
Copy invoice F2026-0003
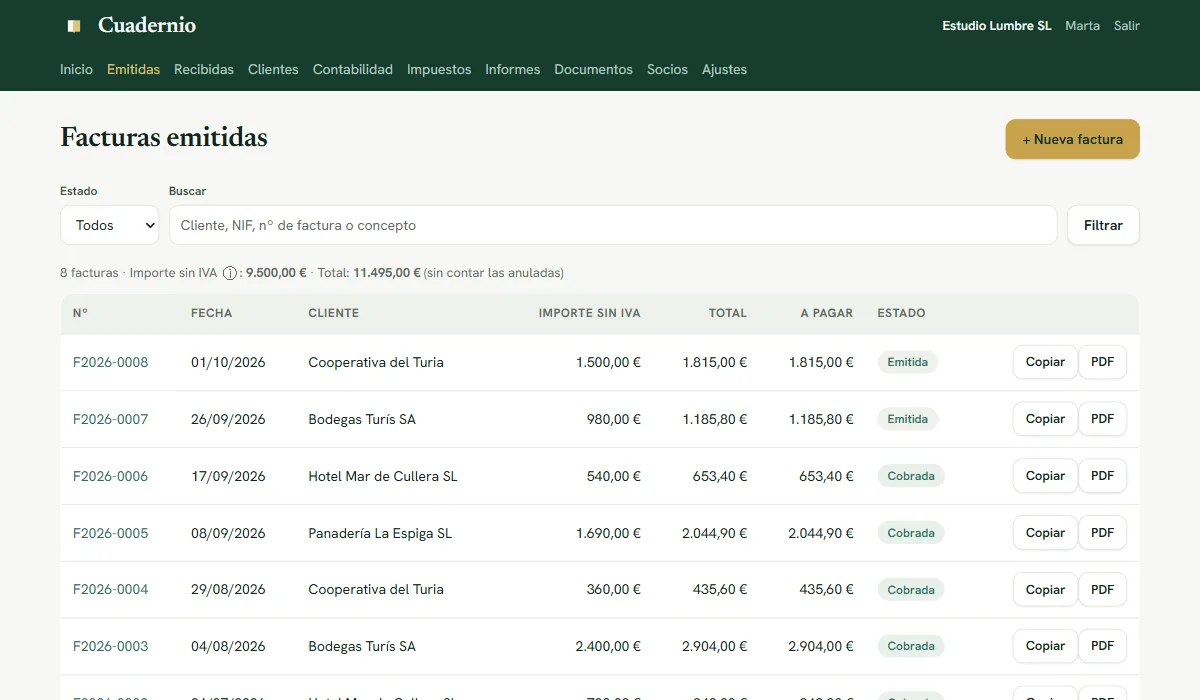point(1045,646)
